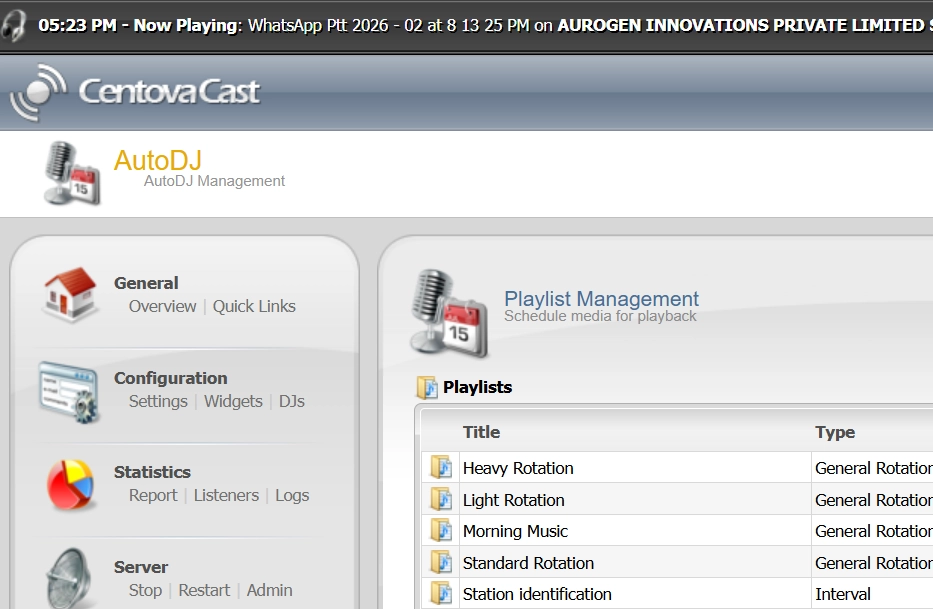This screenshot has height=609, width=933.
Task: Click the Configuration window-gear icon
Action: 68,392
